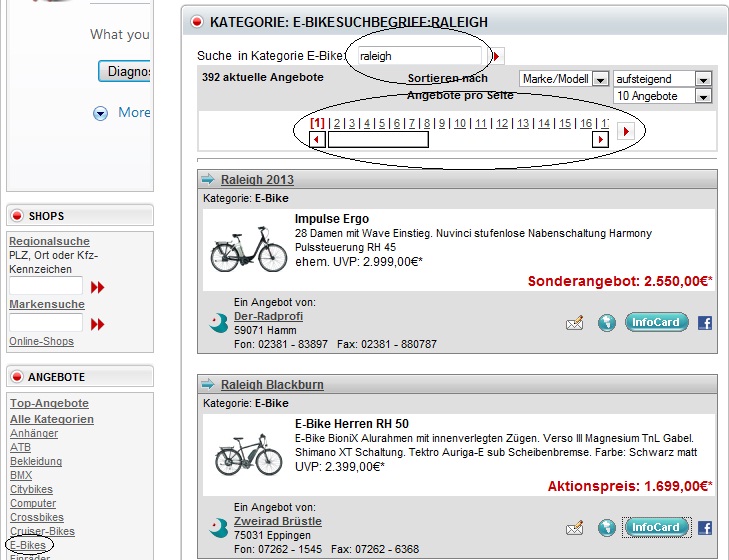
Task: Open the Raleigh Blackburn offer title
Action: coord(272,385)
